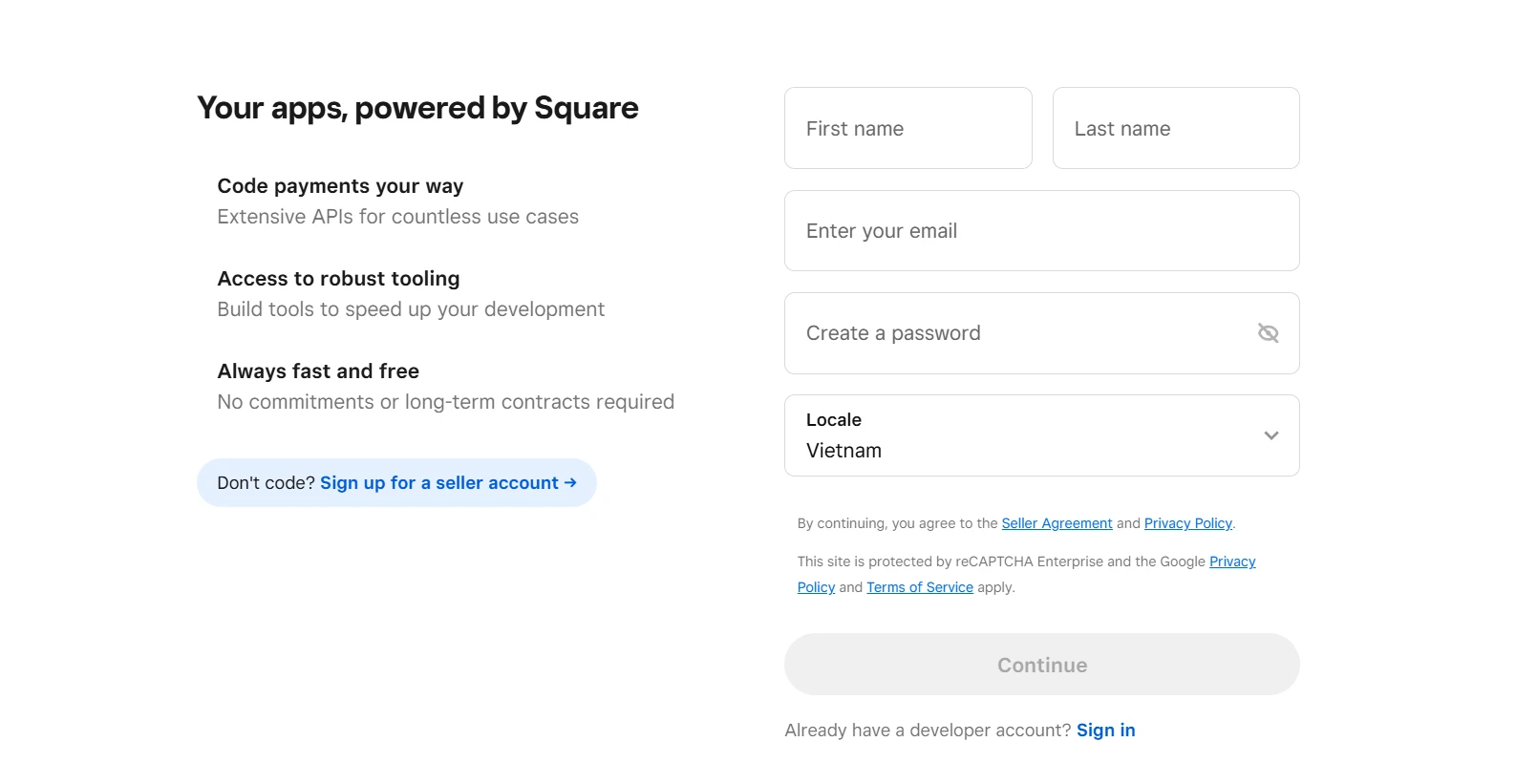This screenshot has height=784, width=1516.
Task: Focus the Create a password field
Action: click(1041, 333)
